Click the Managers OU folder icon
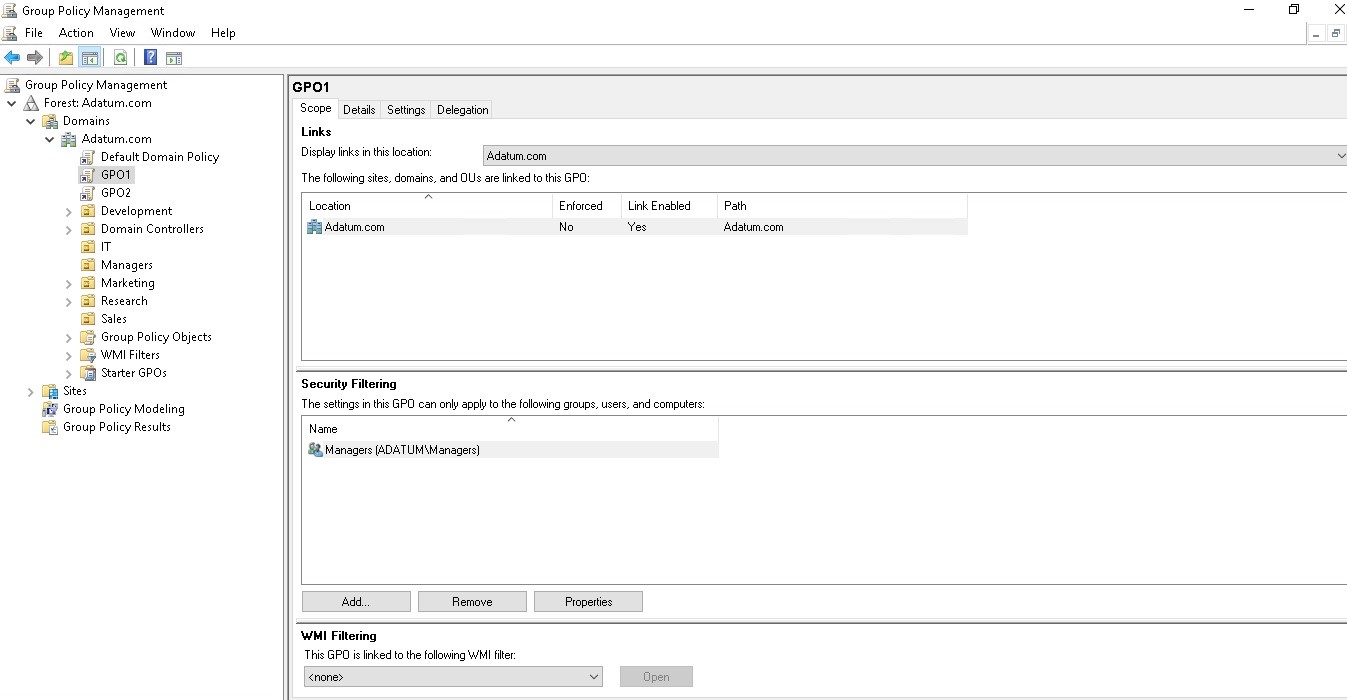The height and width of the screenshot is (700, 1347). [x=88, y=265]
